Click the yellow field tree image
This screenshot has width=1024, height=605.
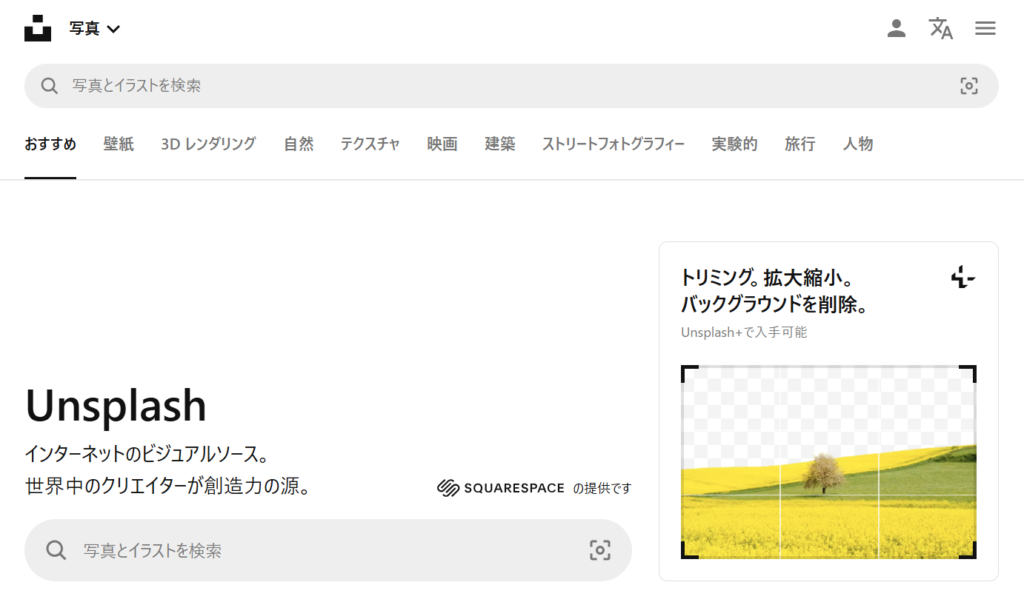828,462
